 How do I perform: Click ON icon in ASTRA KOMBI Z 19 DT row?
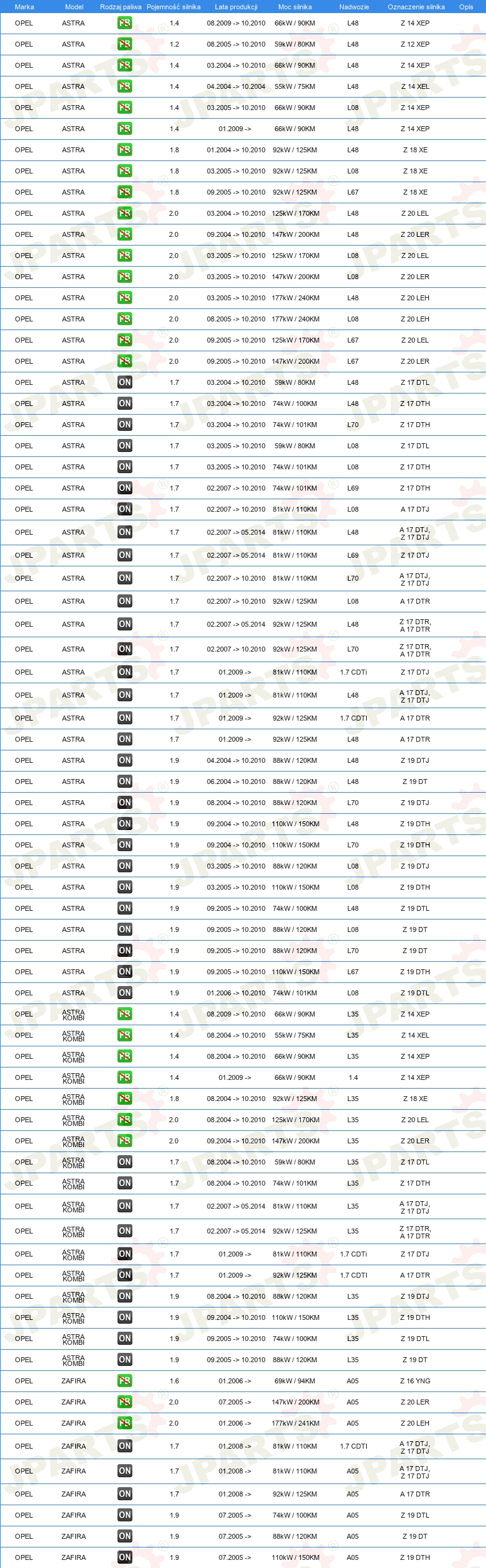pyautogui.click(x=124, y=1360)
